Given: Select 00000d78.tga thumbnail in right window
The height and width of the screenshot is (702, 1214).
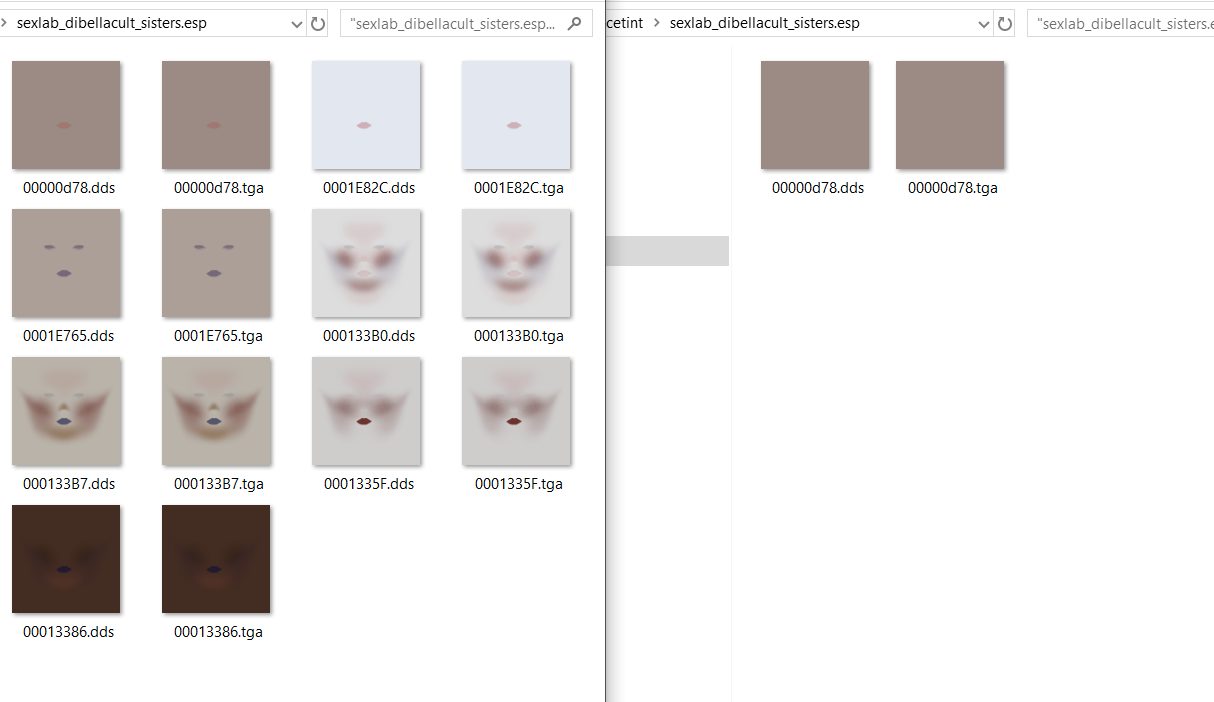Looking at the screenshot, I should (x=950, y=115).
